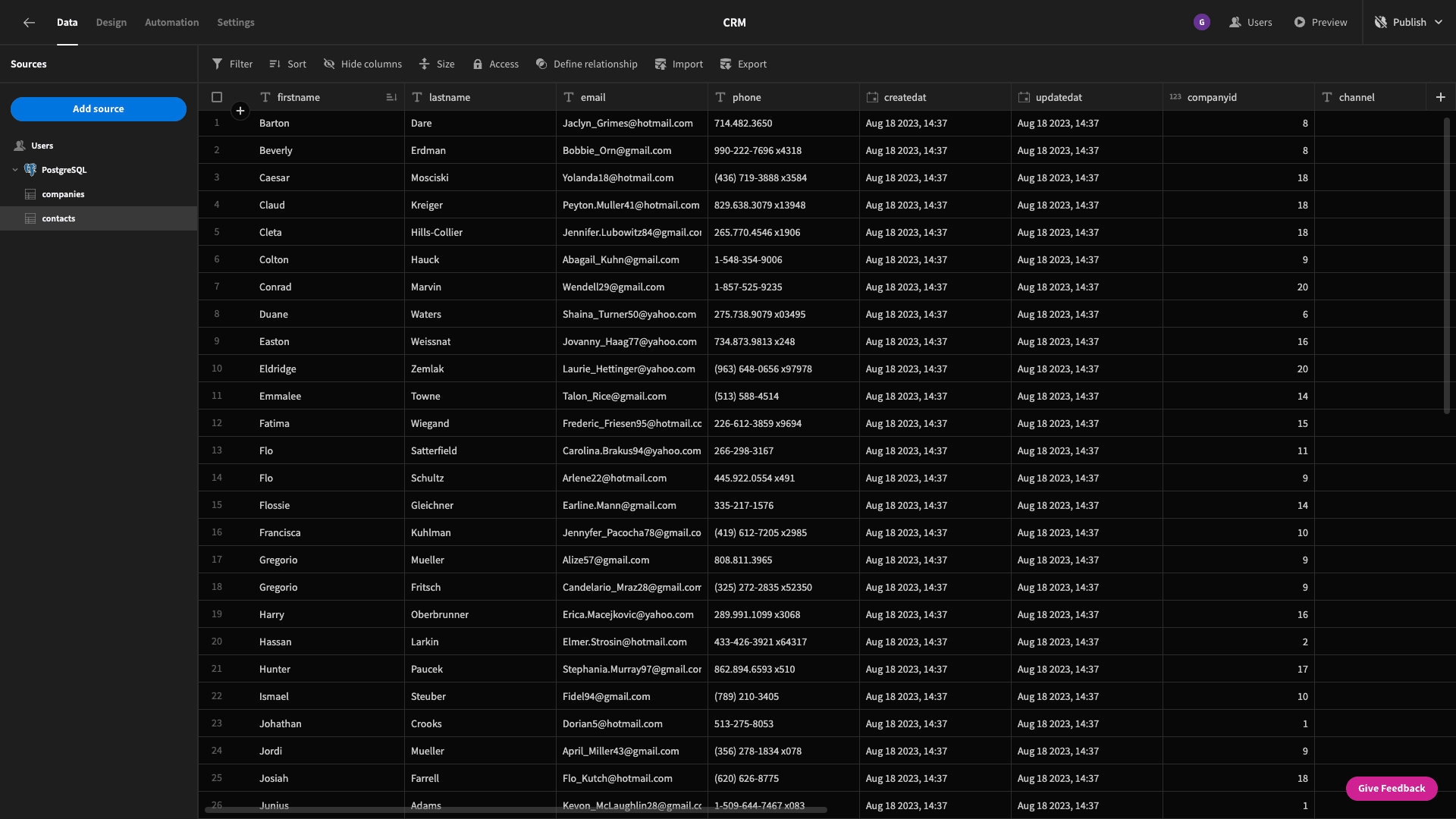Click the companyid column header
1456x819 pixels.
click(1238, 97)
